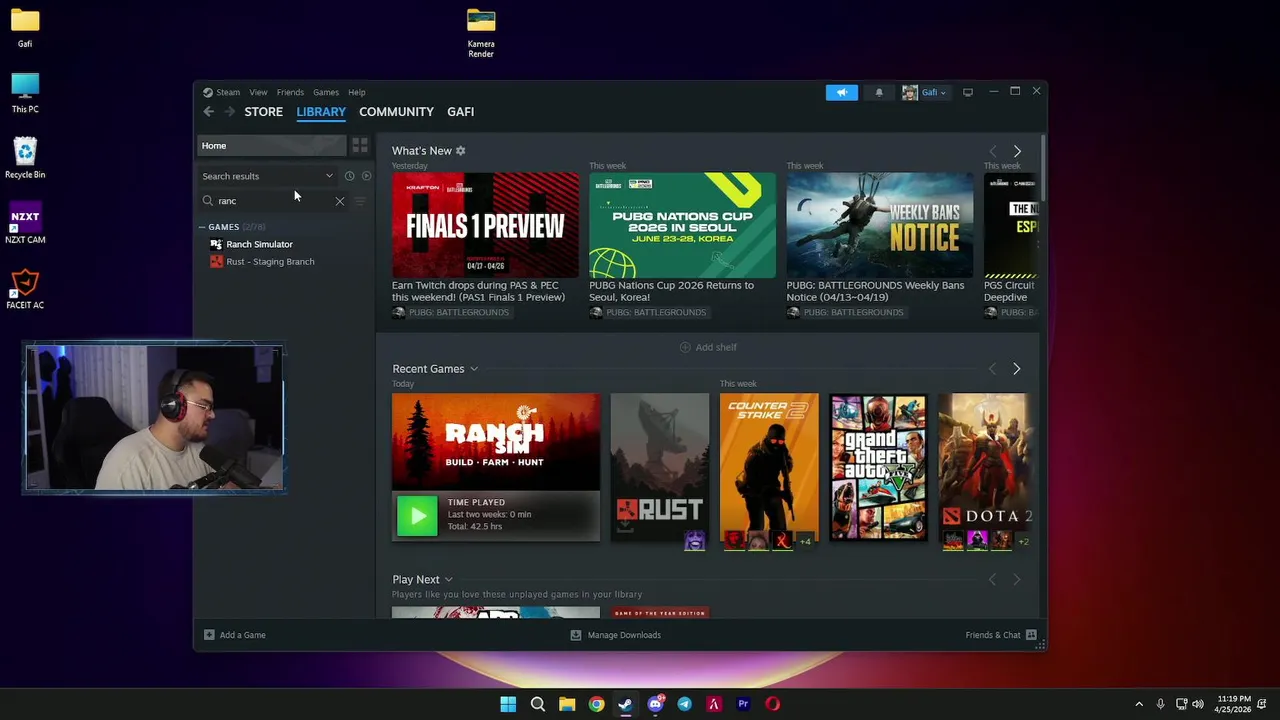Open the collections grid view icon
The height and width of the screenshot is (720, 1280).
point(360,146)
